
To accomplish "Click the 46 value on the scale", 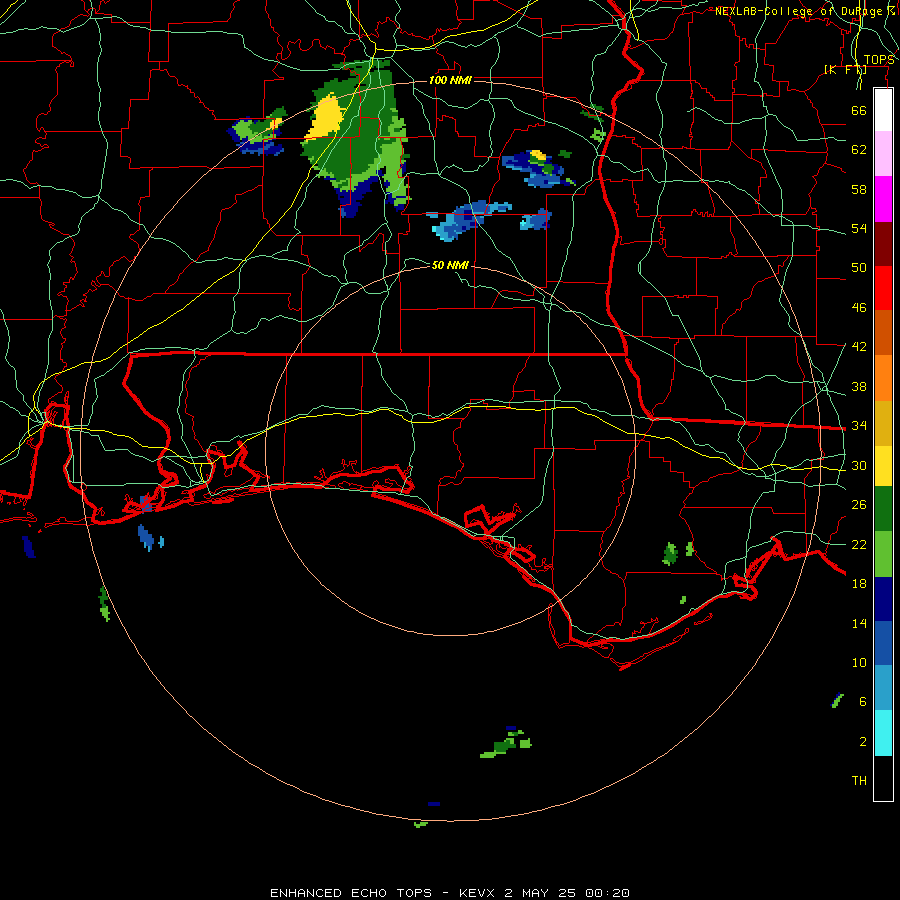I will [859, 308].
